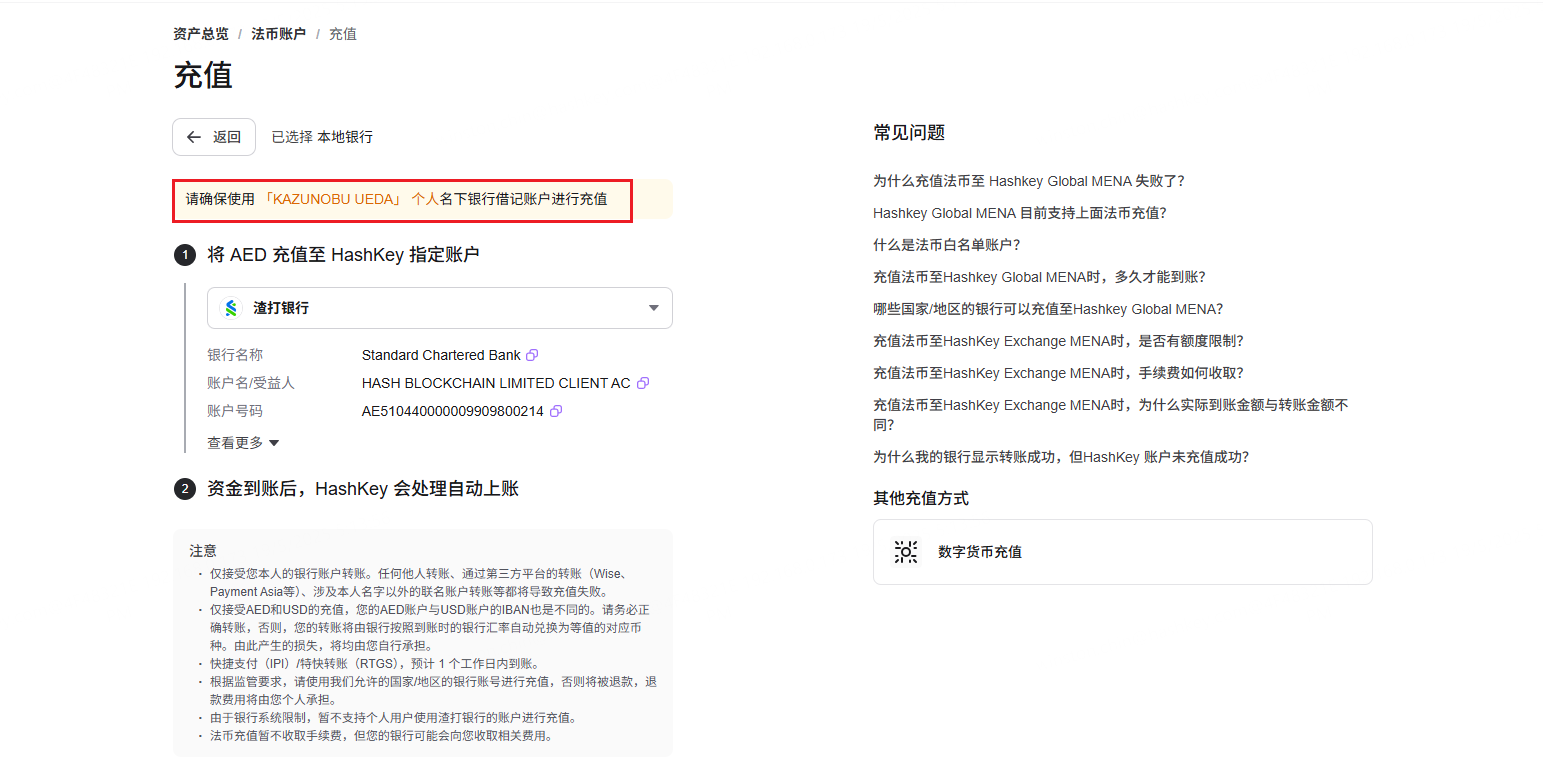Copy the Standard Chartered Bank name
This screenshot has height=759, width=1543.
[532, 355]
